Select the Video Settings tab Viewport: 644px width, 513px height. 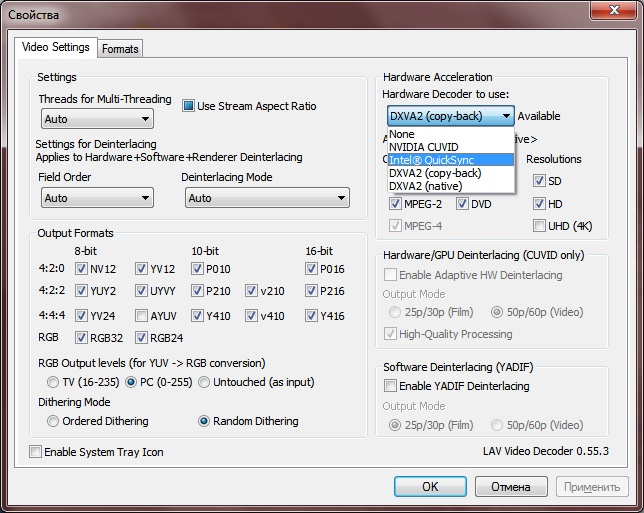56,47
